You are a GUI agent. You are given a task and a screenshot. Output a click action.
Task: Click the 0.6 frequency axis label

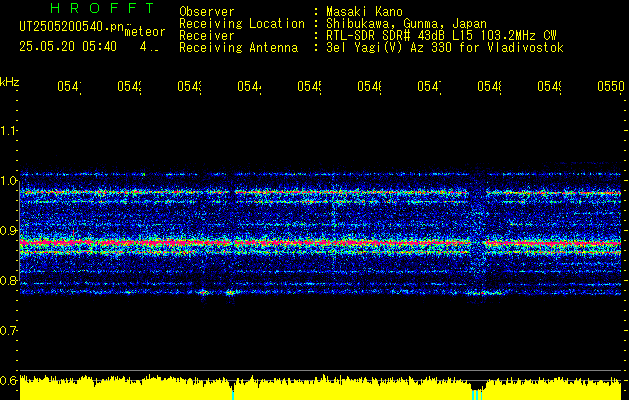point(9,380)
